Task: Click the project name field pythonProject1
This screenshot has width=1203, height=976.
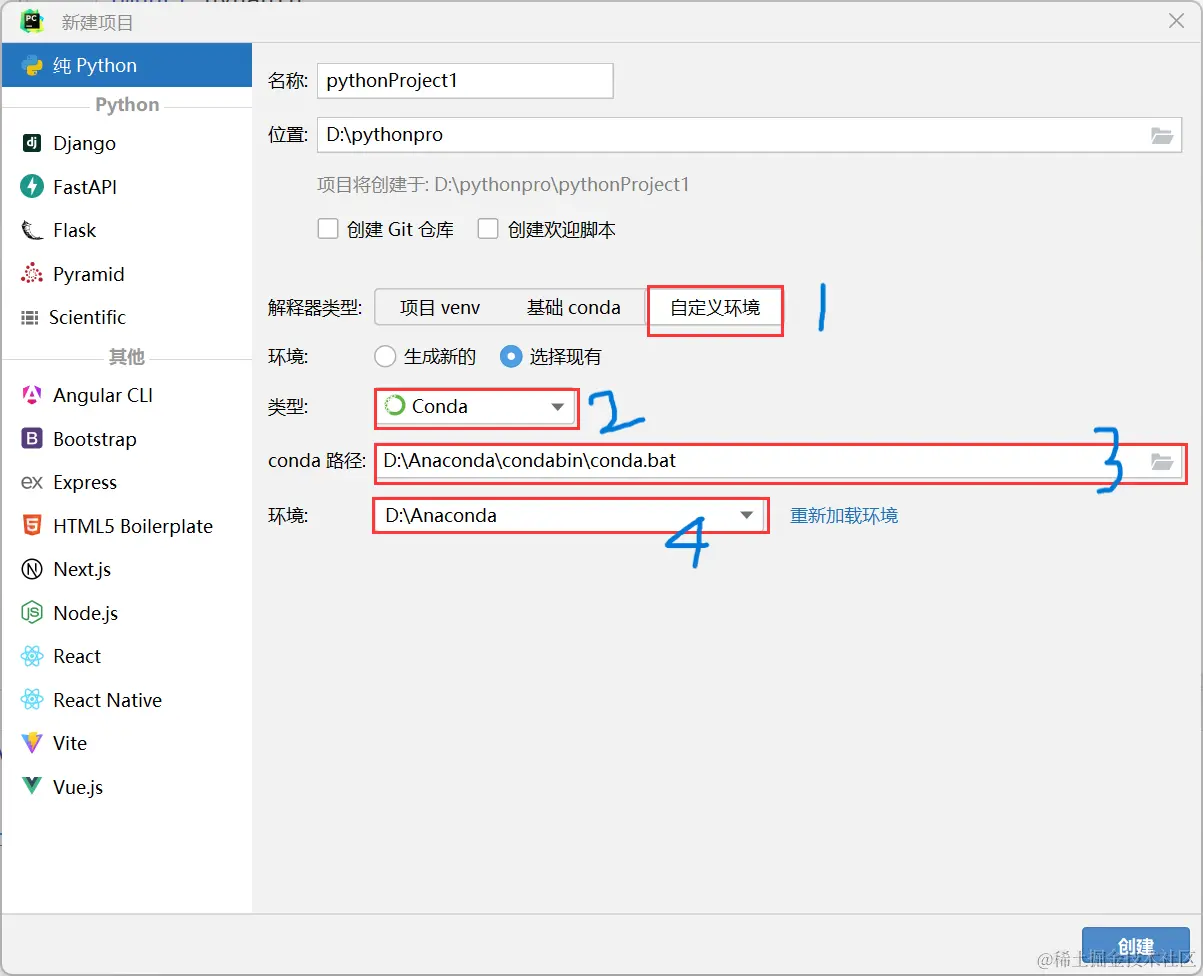Action: tap(465, 81)
